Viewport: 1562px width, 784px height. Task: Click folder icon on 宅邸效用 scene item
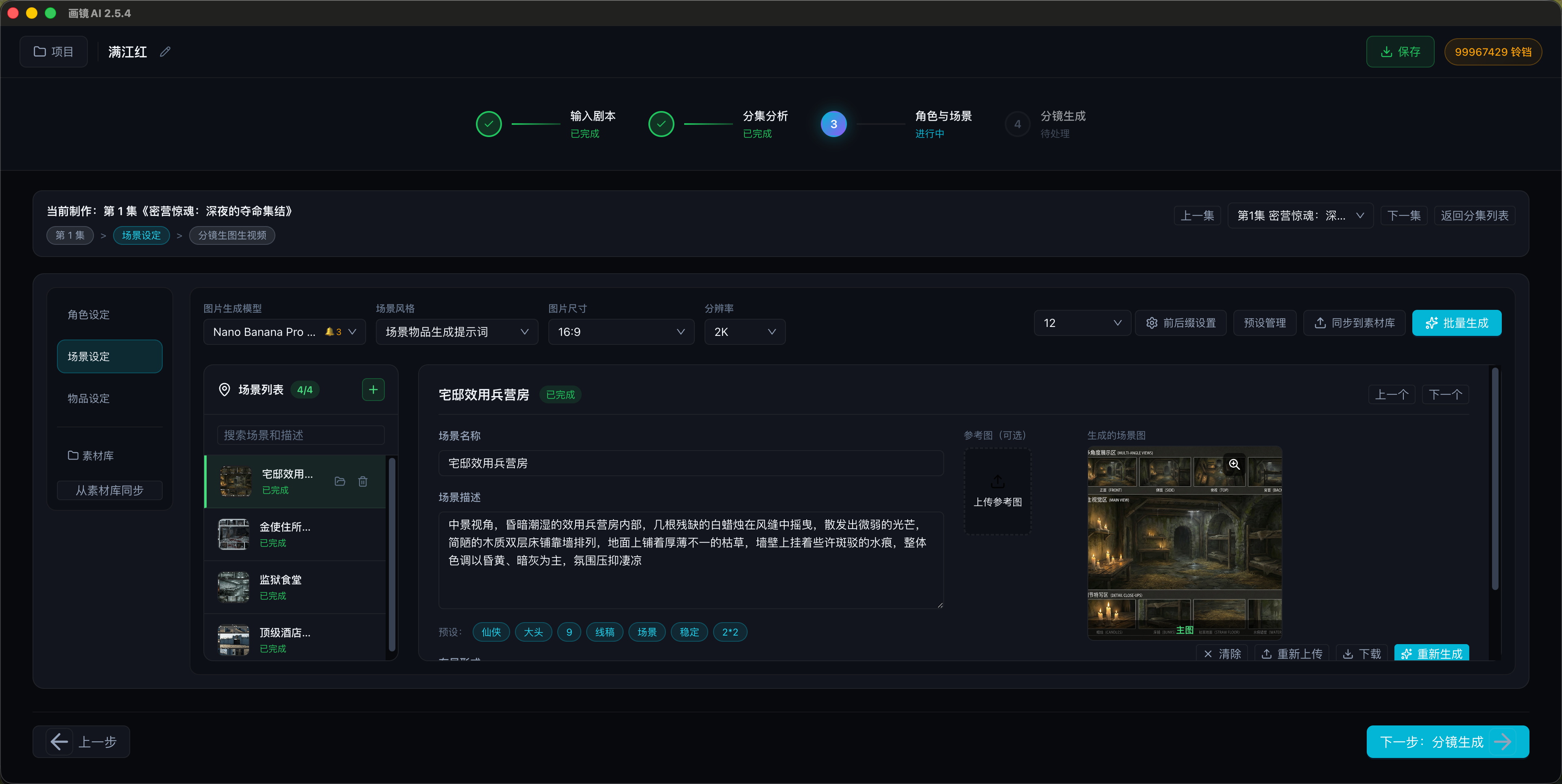coord(340,481)
